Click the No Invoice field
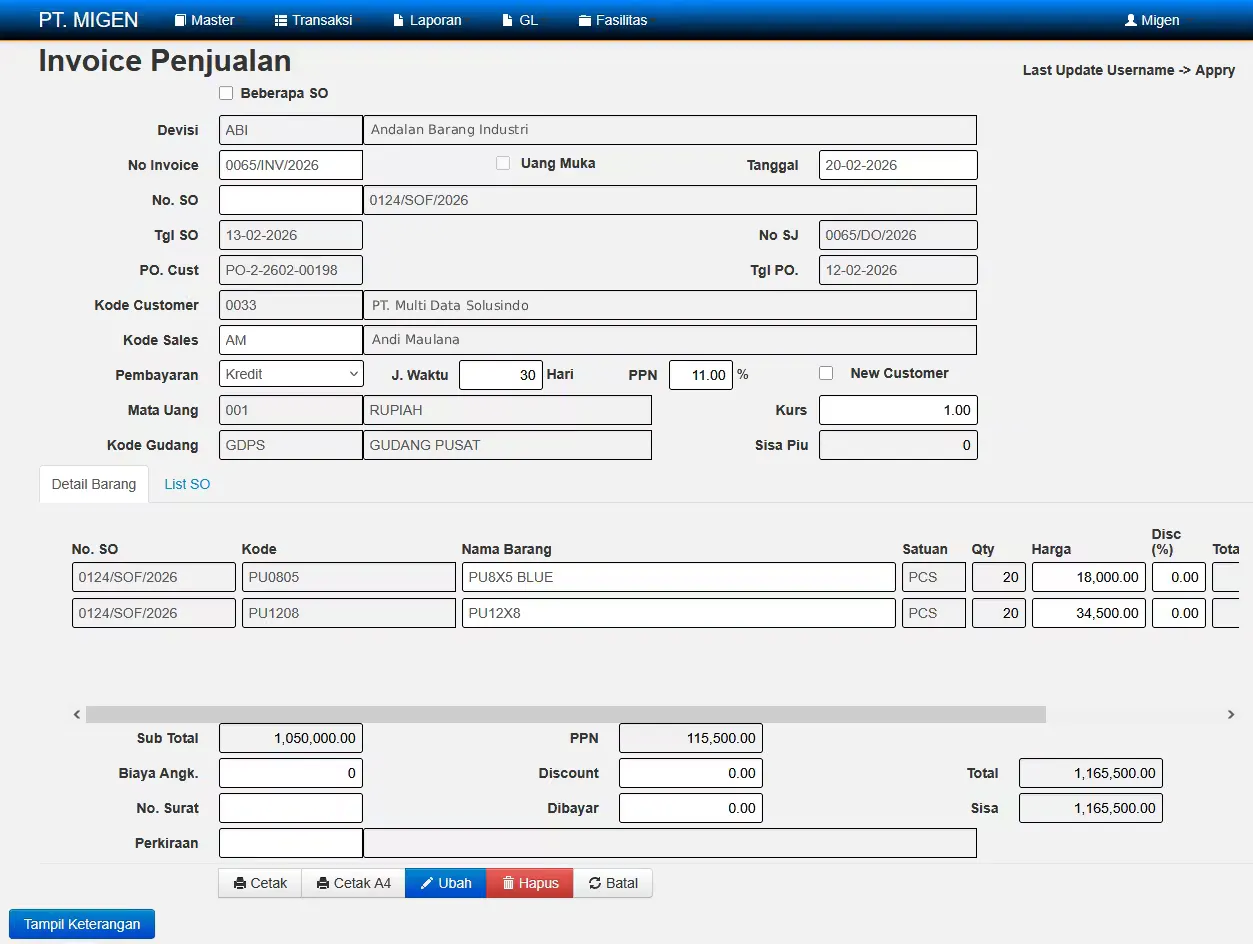 [291, 165]
